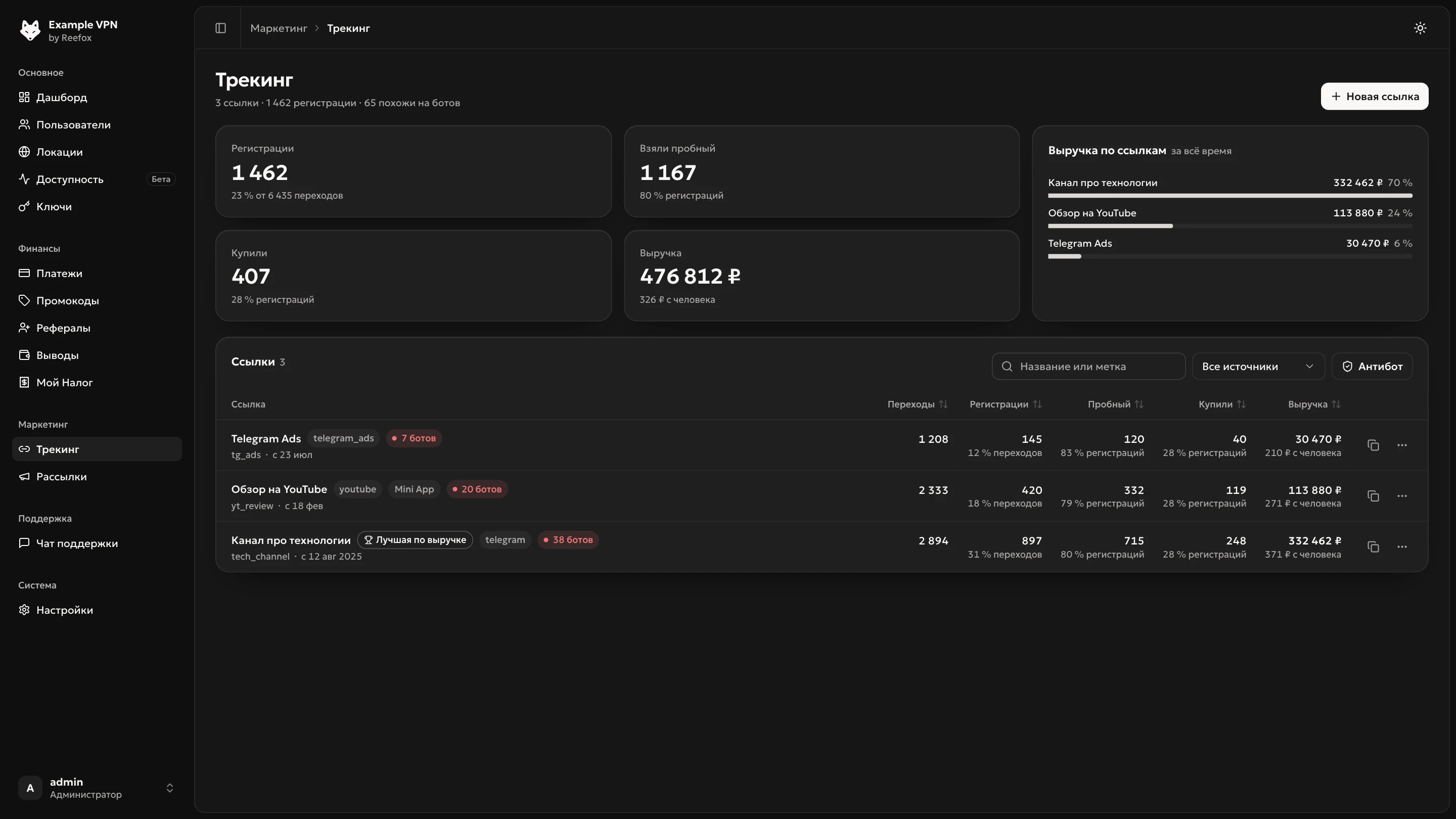The image size is (1456, 819).
Task: Click Обзор на YouTube revenue progress bar
Action: [x=1230, y=226]
